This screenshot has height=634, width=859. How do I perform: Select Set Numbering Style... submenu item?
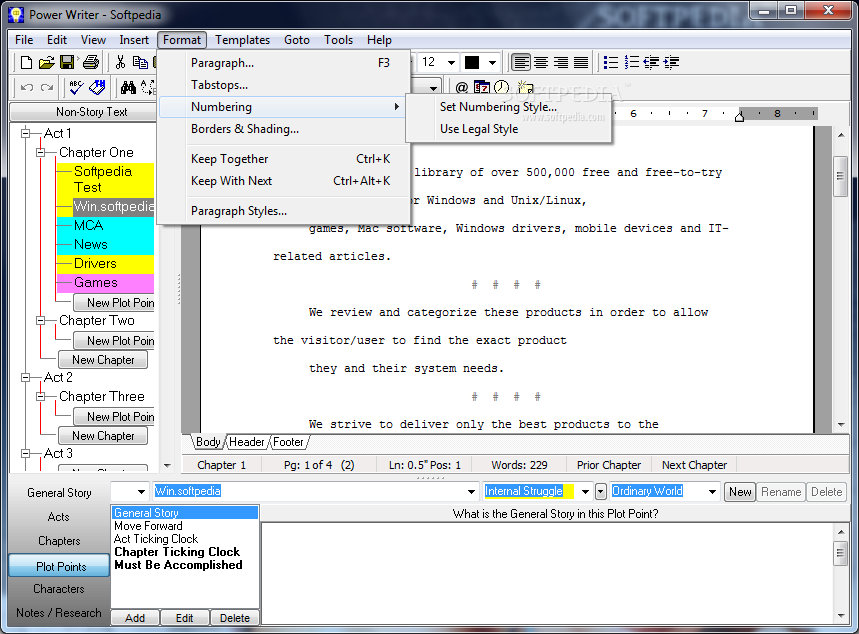pos(508,107)
